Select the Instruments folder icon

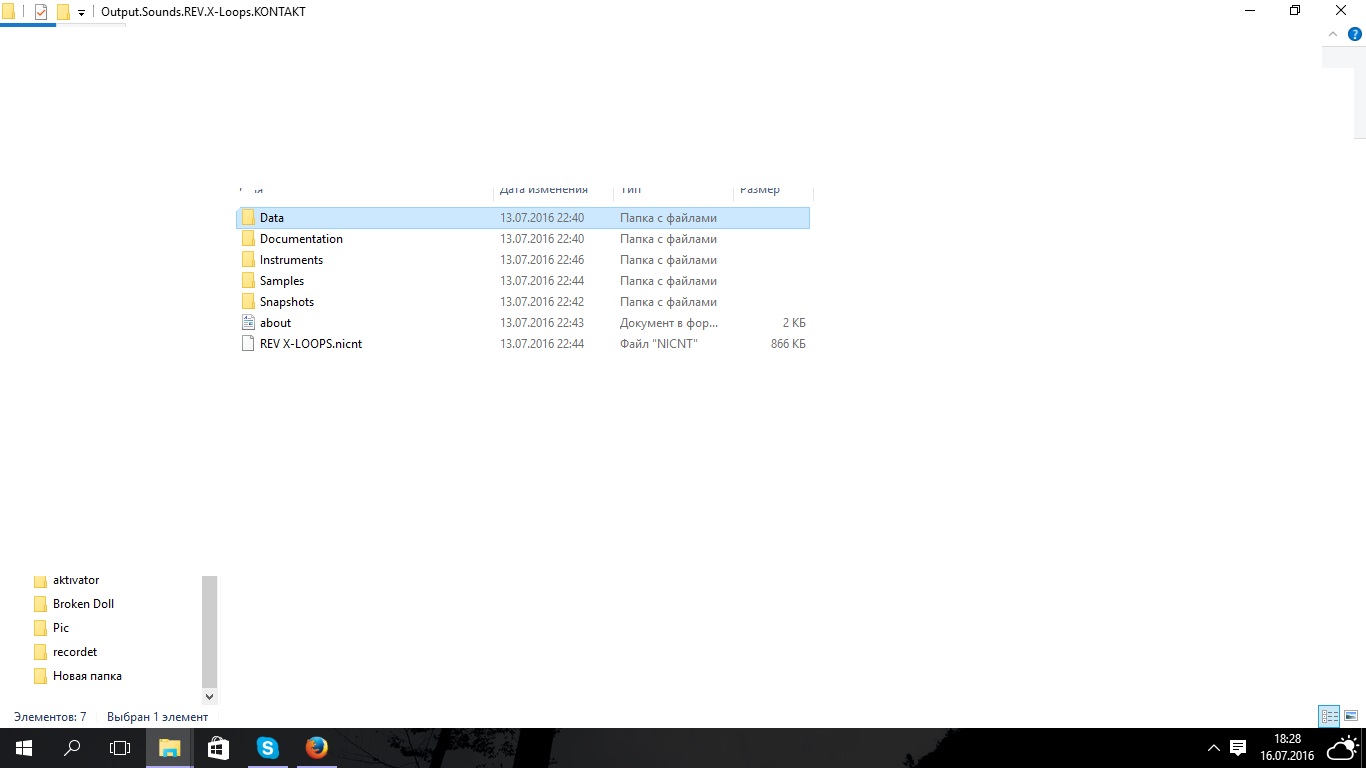(249, 259)
